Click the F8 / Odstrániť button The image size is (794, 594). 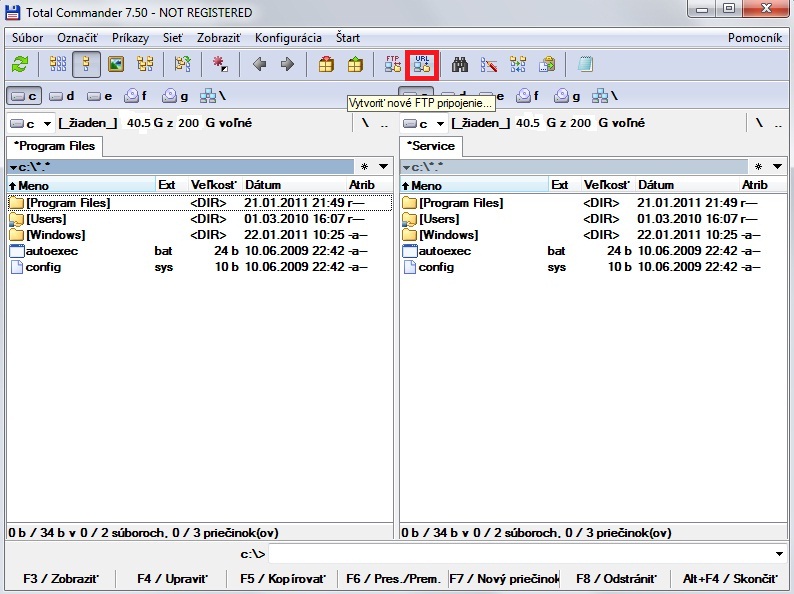(x=616, y=578)
